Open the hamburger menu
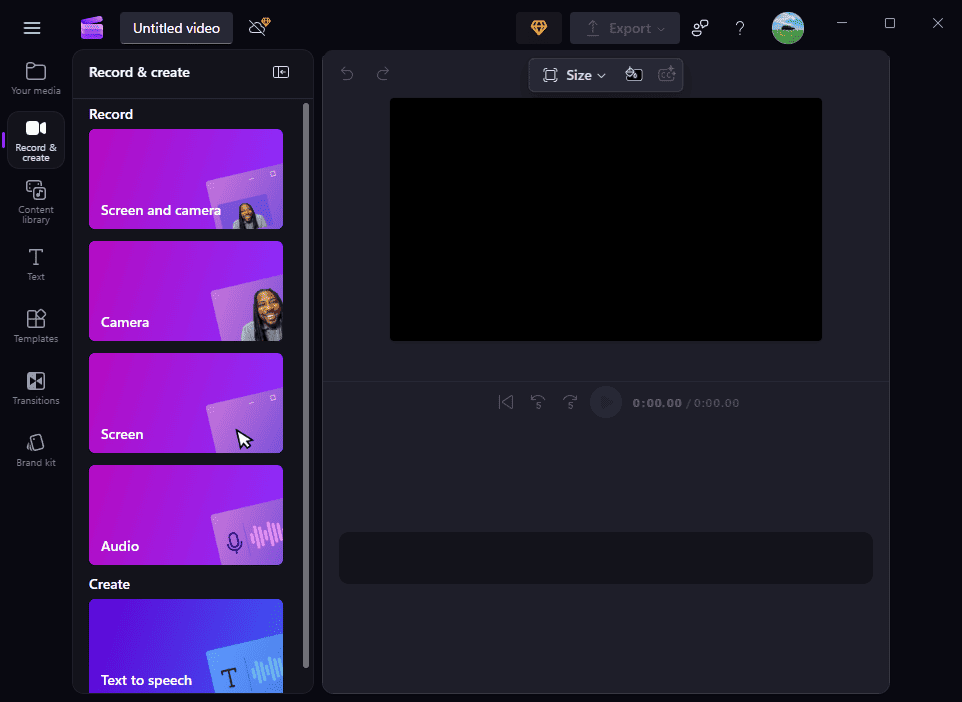This screenshot has width=962, height=702. click(x=31, y=27)
